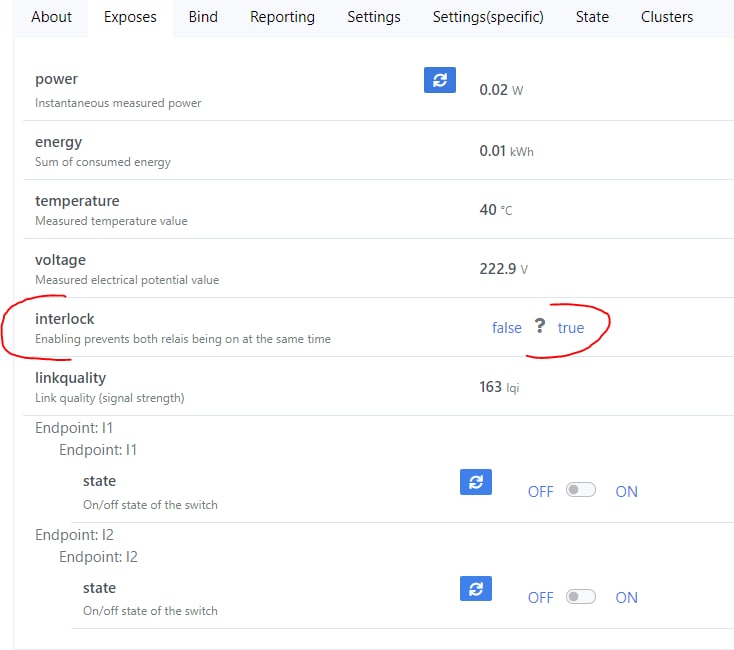
Task: Click the temperature label
Action: pyautogui.click(x=77, y=201)
